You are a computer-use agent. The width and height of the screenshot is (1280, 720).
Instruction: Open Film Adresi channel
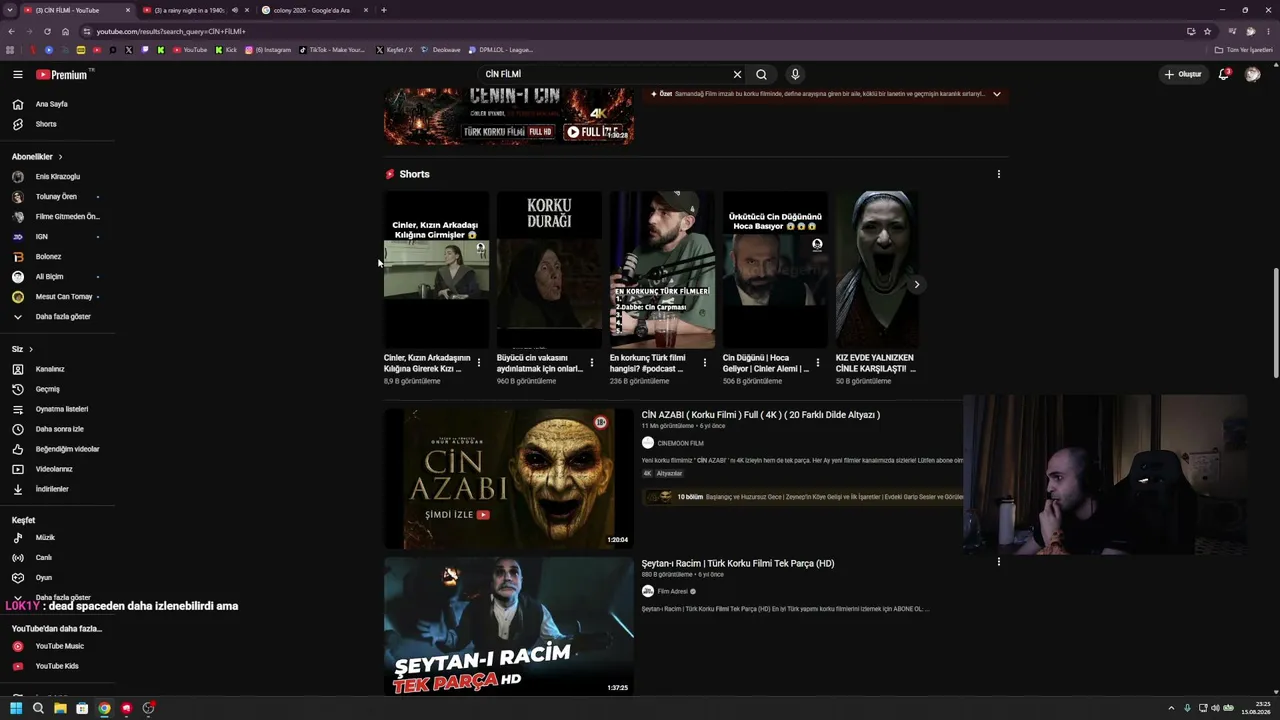673,591
